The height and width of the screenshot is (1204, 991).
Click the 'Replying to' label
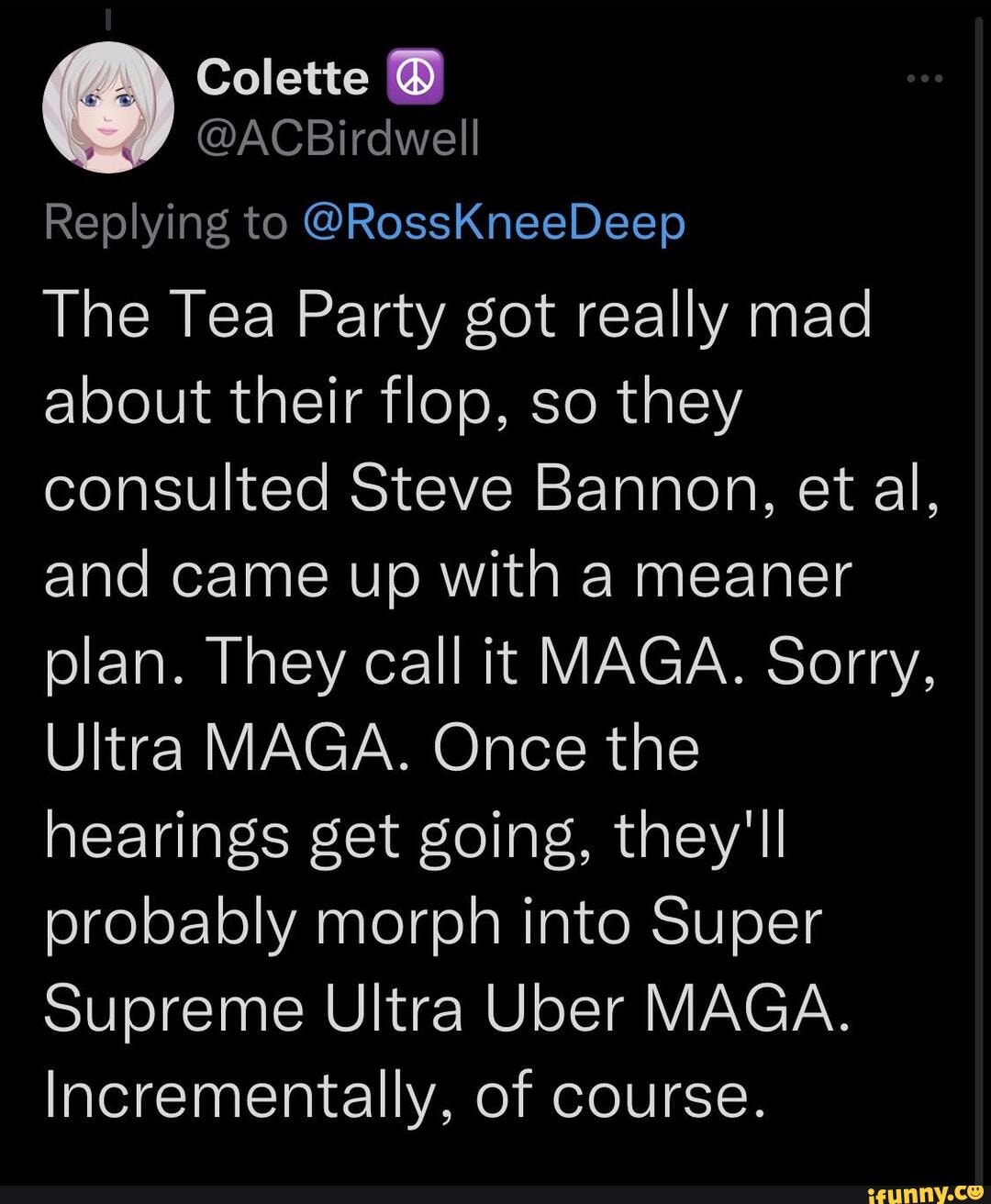pyautogui.click(x=165, y=223)
